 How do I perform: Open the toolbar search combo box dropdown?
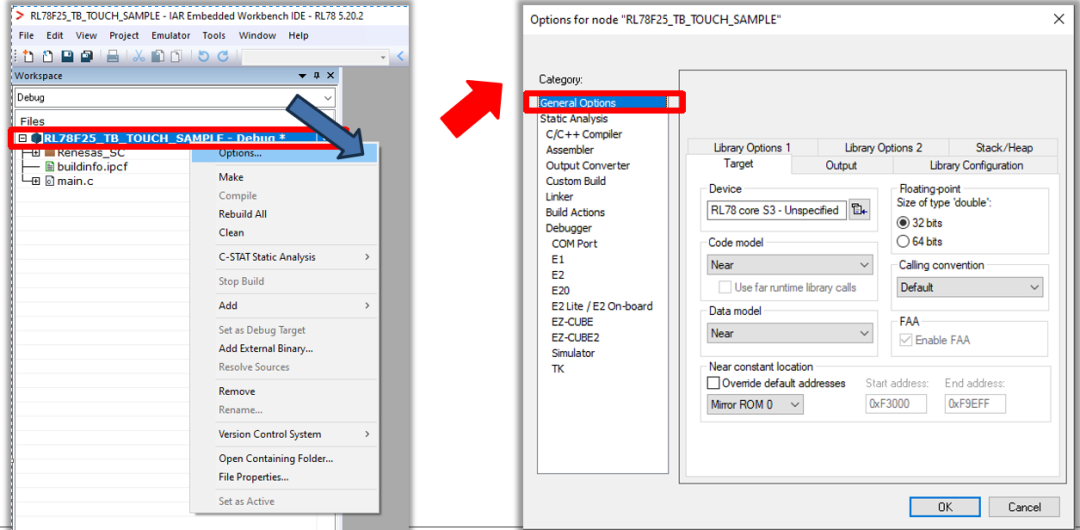[384, 57]
